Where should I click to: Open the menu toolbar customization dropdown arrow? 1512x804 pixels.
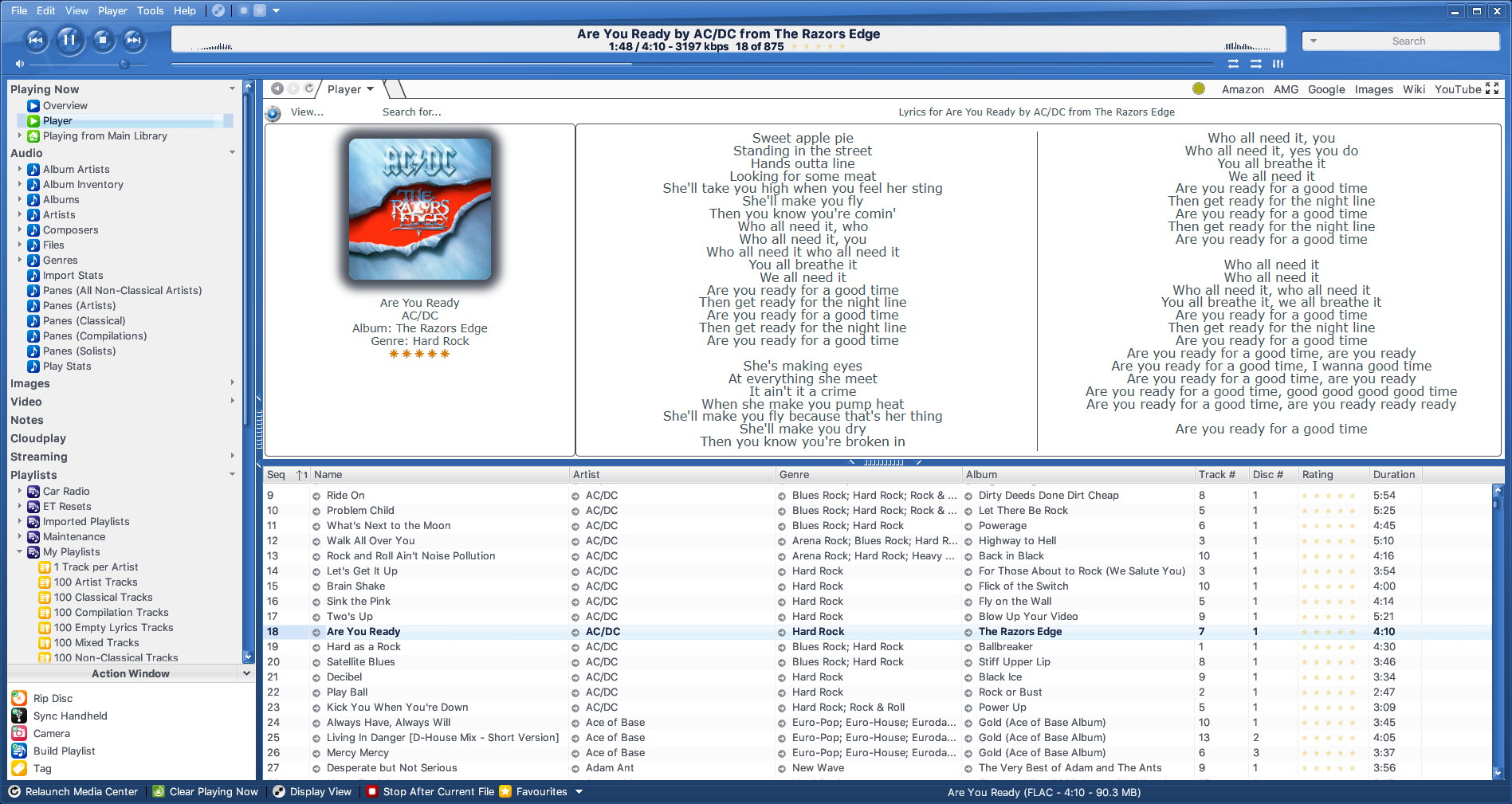(x=277, y=11)
